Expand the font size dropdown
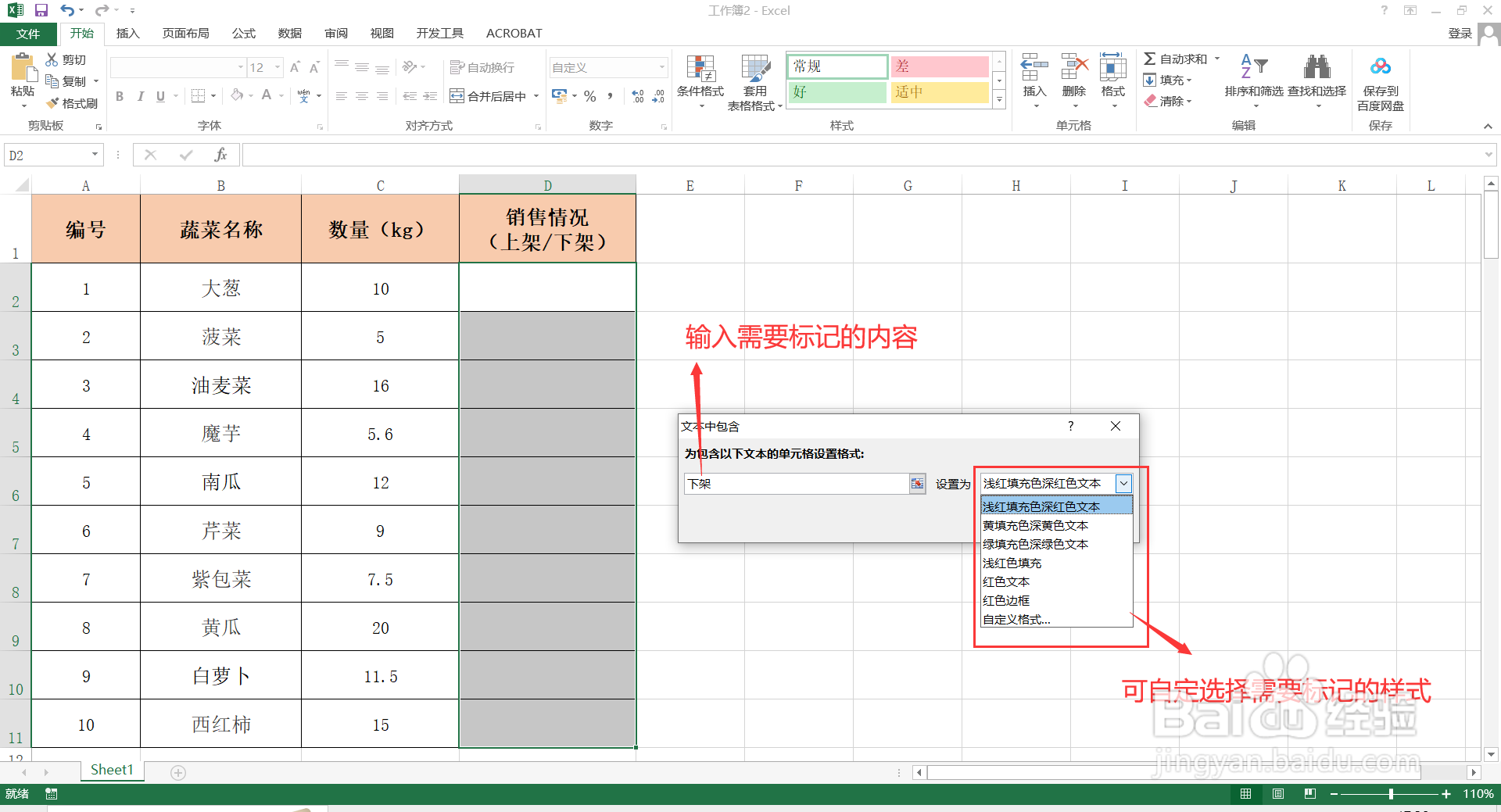This screenshot has width=1501, height=812. pyautogui.click(x=277, y=67)
